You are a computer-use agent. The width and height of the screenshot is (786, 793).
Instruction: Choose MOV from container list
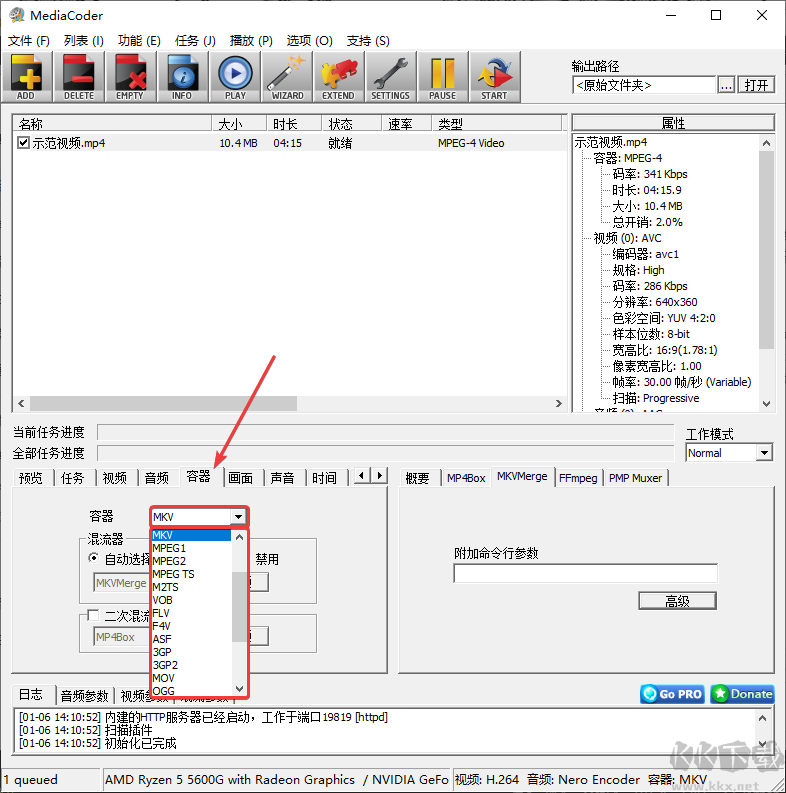[x=192, y=678]
